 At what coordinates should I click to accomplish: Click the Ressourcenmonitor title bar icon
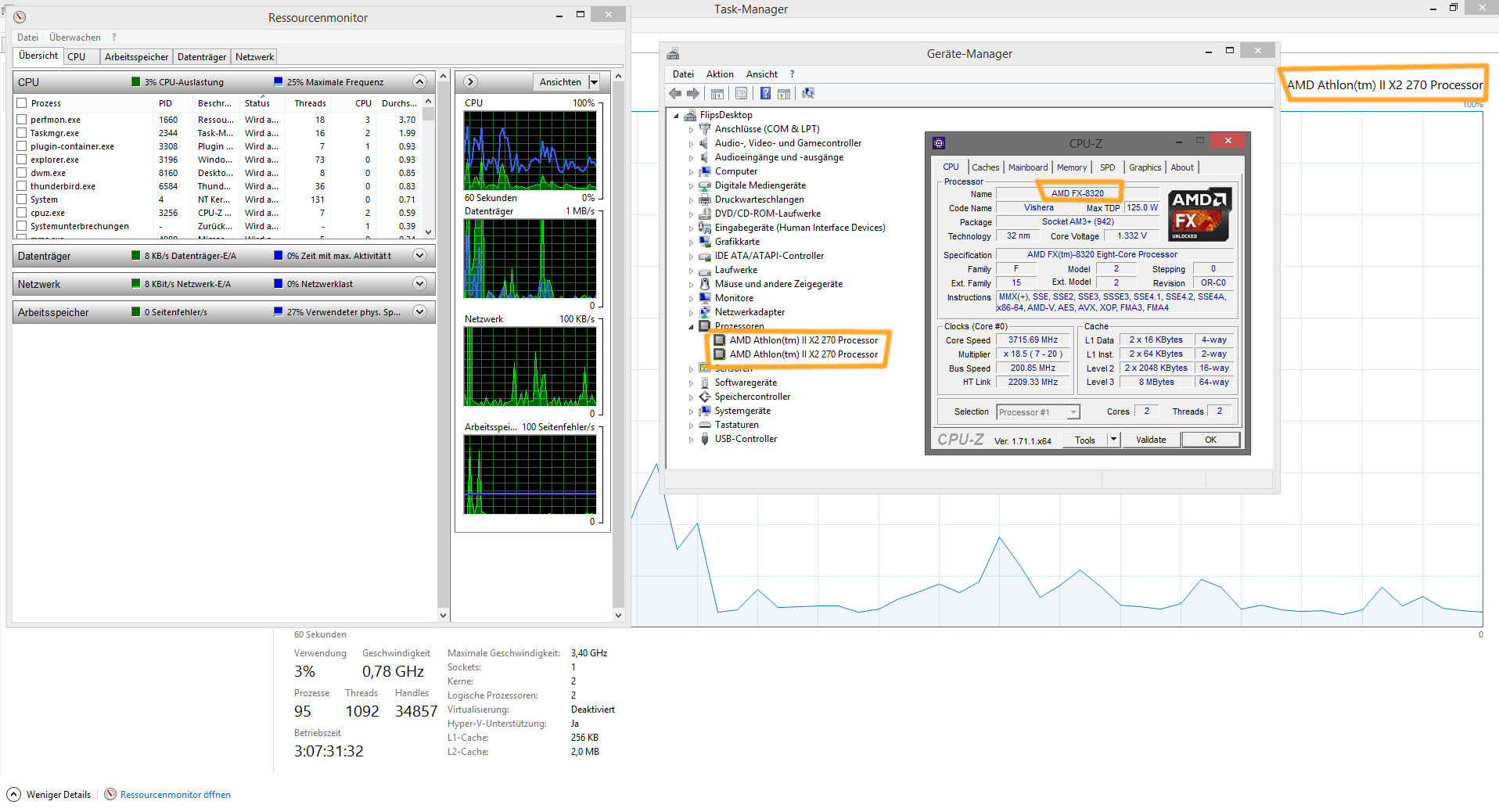point(20,17)
